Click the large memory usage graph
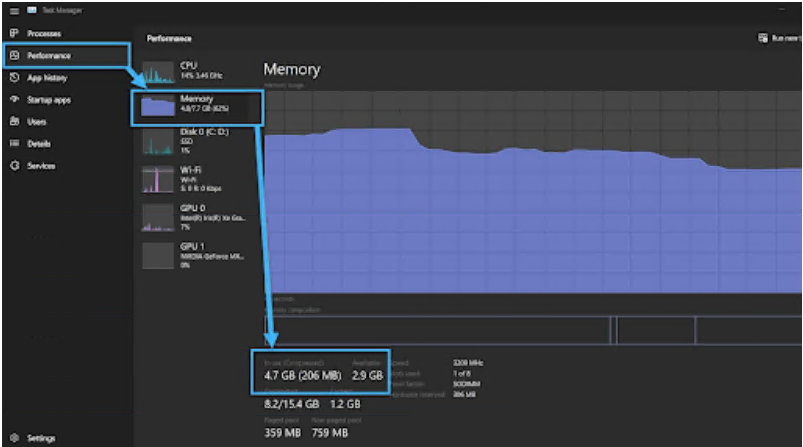The width and height of the screenshot is (803, 447). (x=530, y=200)
